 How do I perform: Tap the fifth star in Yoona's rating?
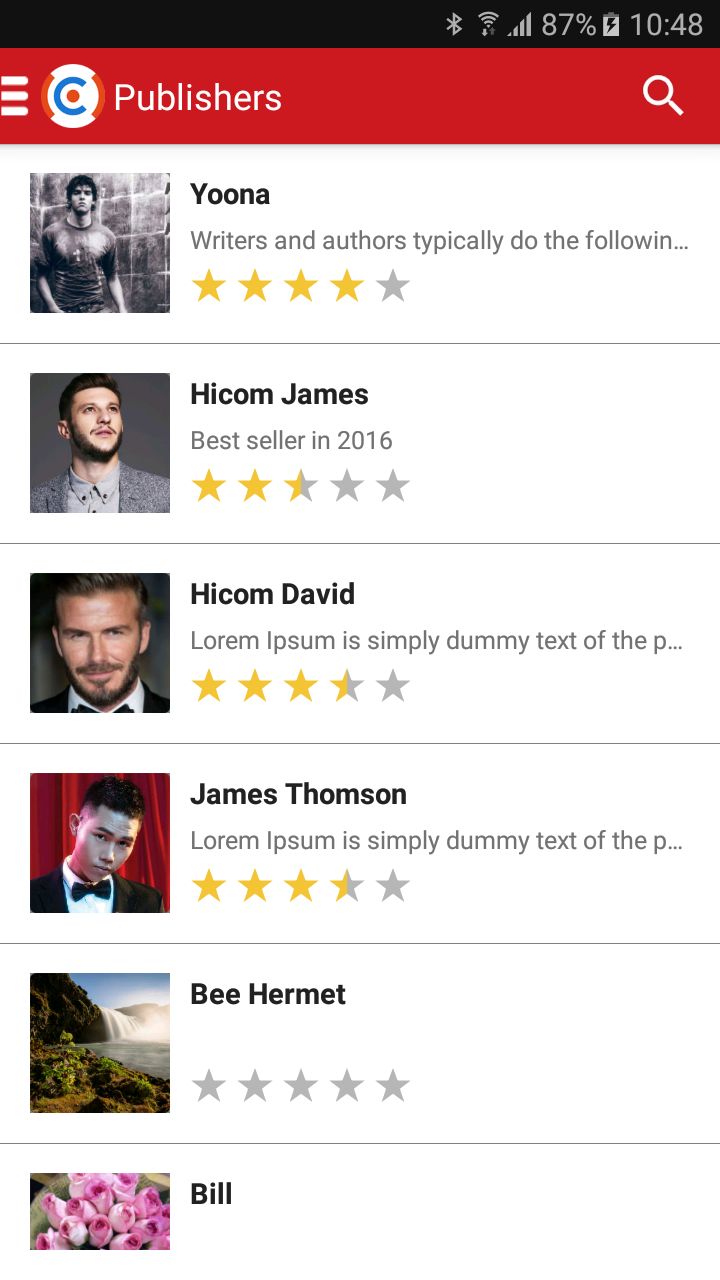tap(393, 286)
